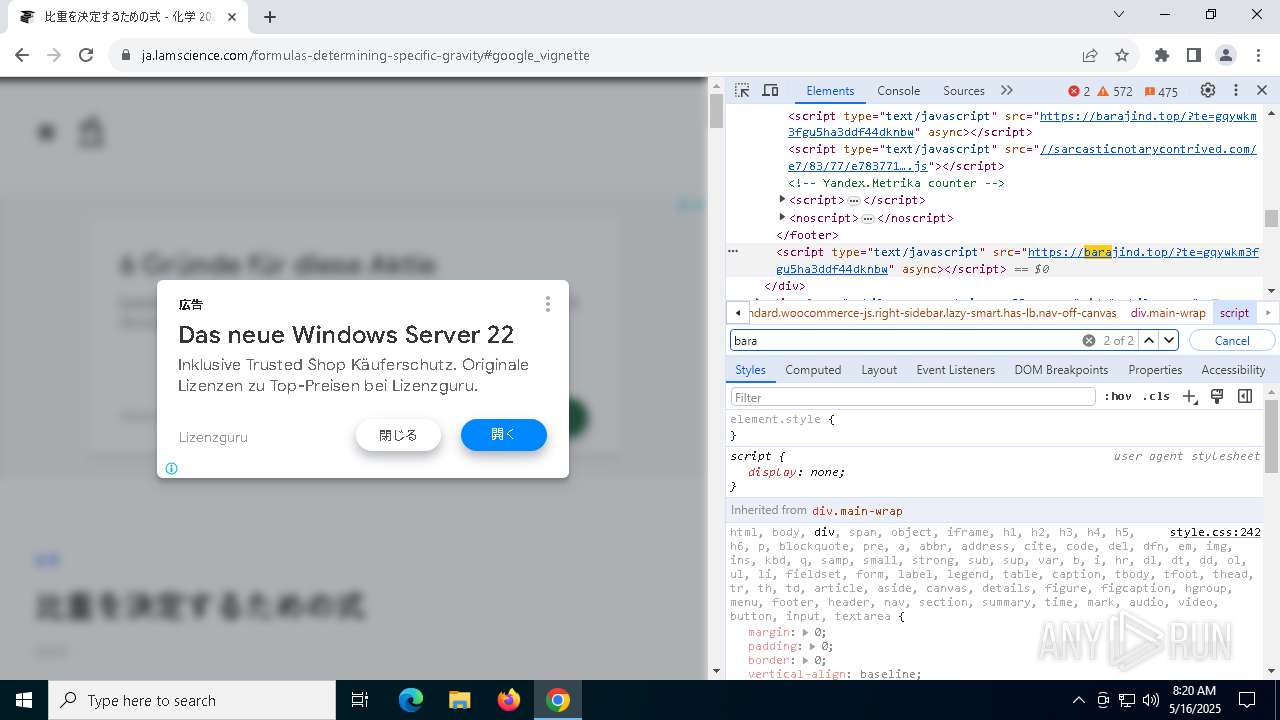Click the 475 issues badge
Image resolution: width=1280 pixels, height=720 pixels.
[1161, 91]
